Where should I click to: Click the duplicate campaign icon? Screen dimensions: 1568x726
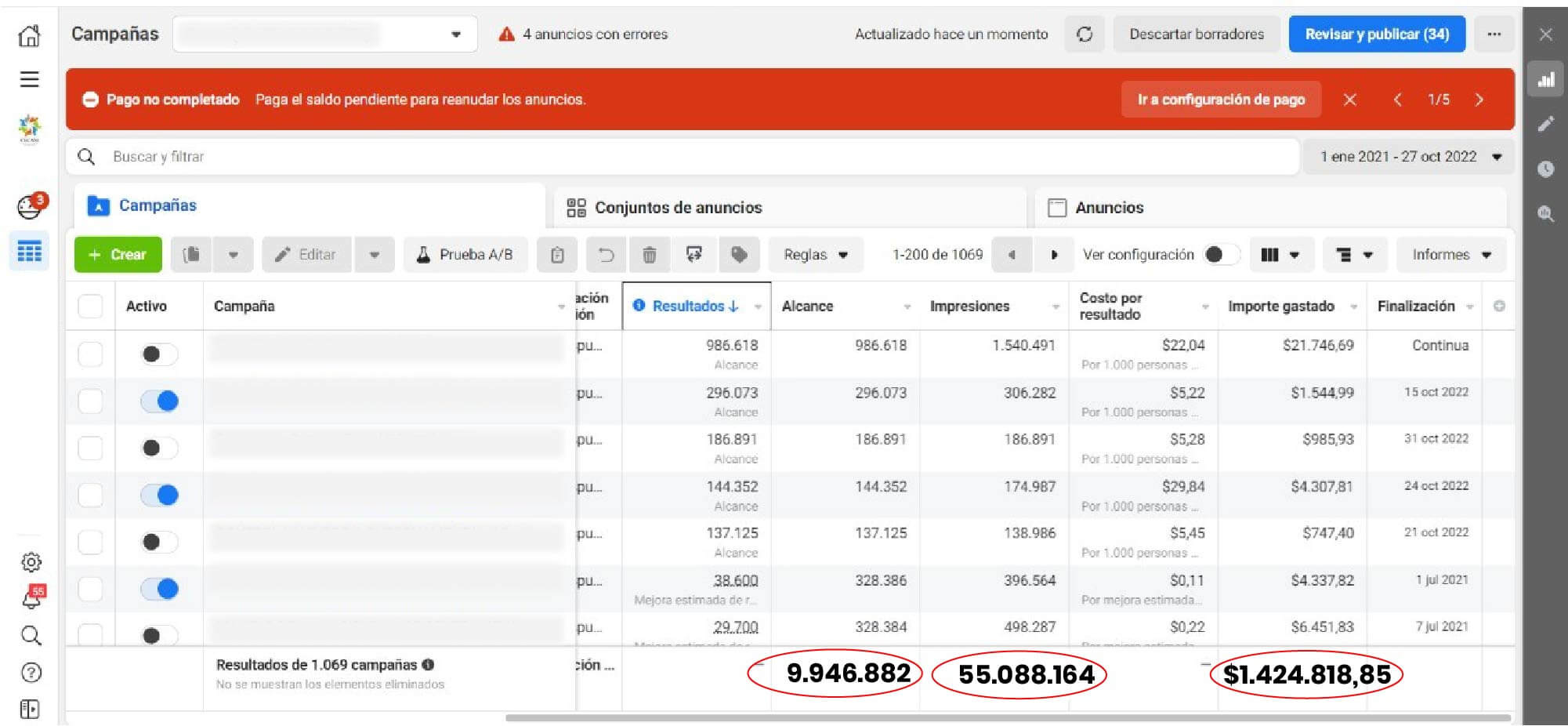tap(191, 255)
